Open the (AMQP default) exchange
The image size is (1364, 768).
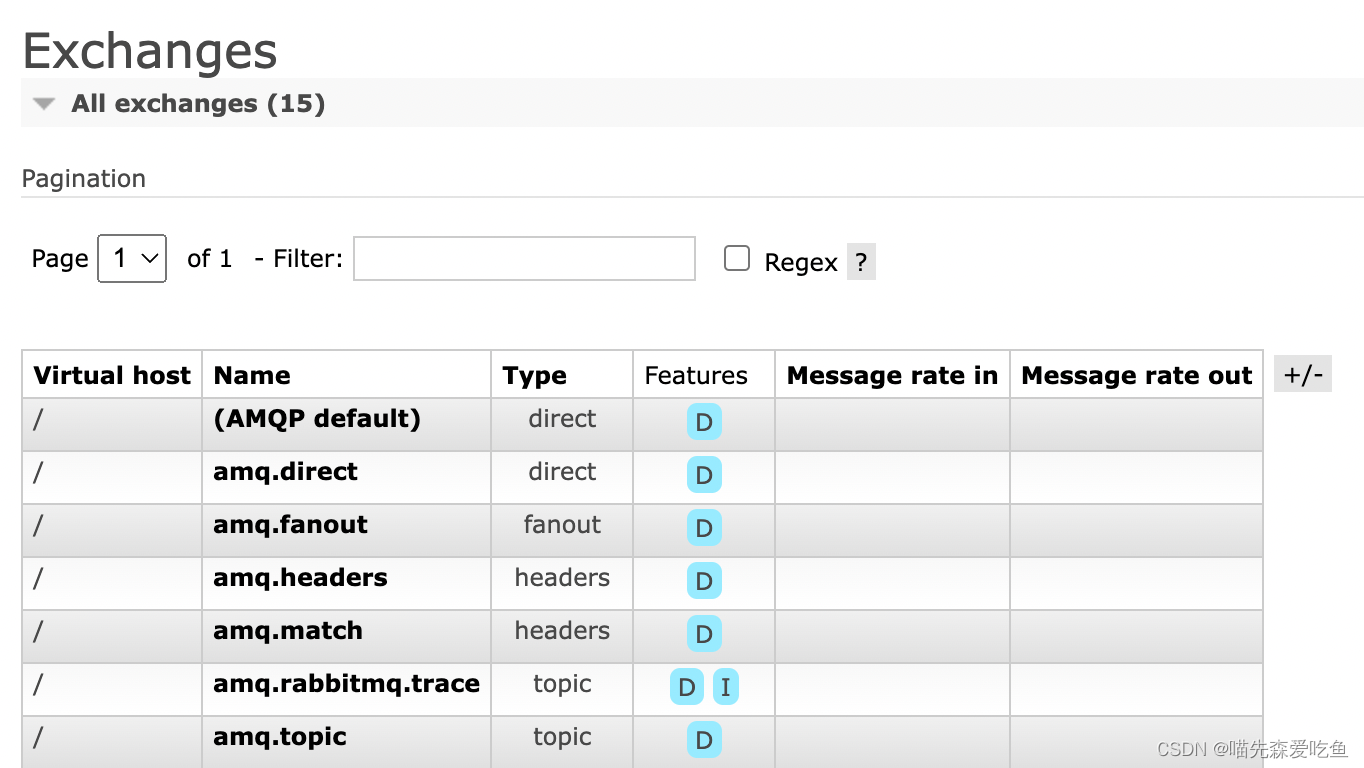click(317, 419)
